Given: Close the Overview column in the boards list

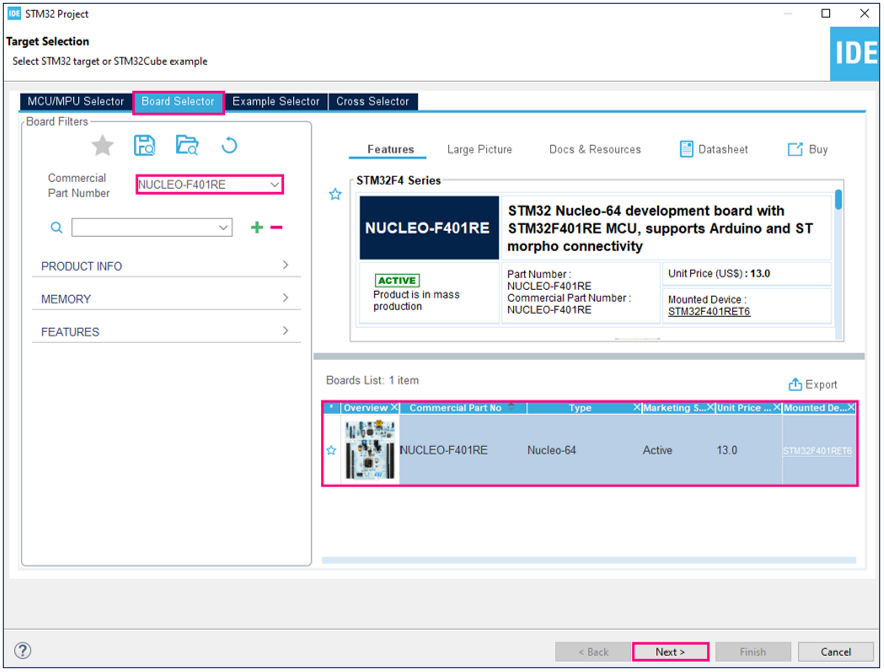Looking at the screenshot, I should tap(394, 408).
